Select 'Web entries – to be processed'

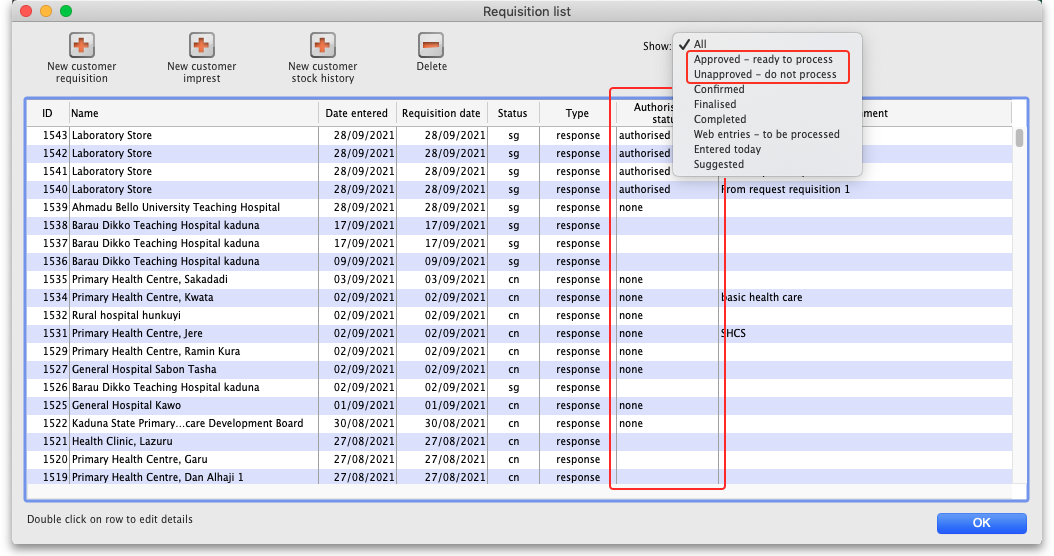pos(766,135)
